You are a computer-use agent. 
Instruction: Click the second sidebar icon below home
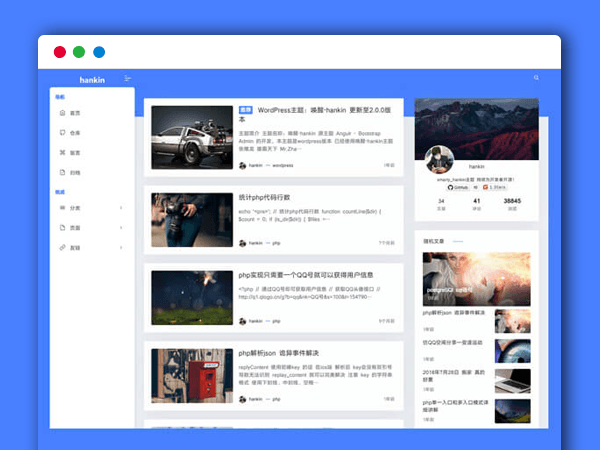tap(62, 133)
